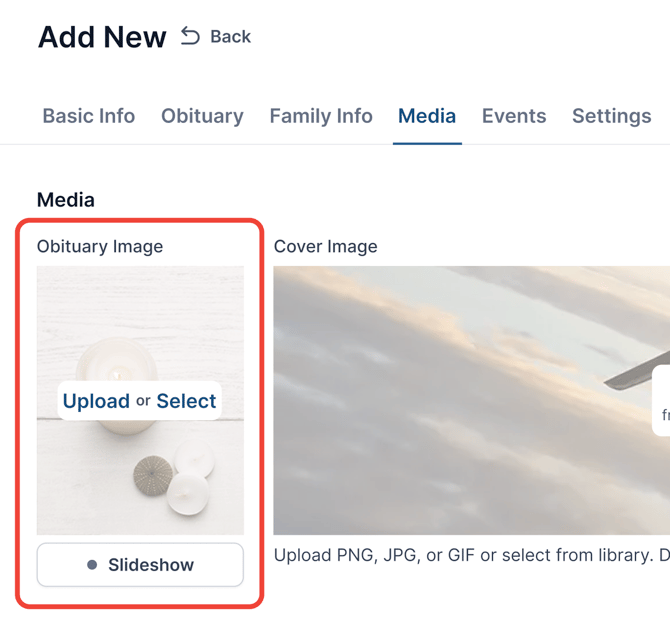The image size is (670, 622).
Task: Toggle the Slideshow button
Action: (x=140, y=565)
